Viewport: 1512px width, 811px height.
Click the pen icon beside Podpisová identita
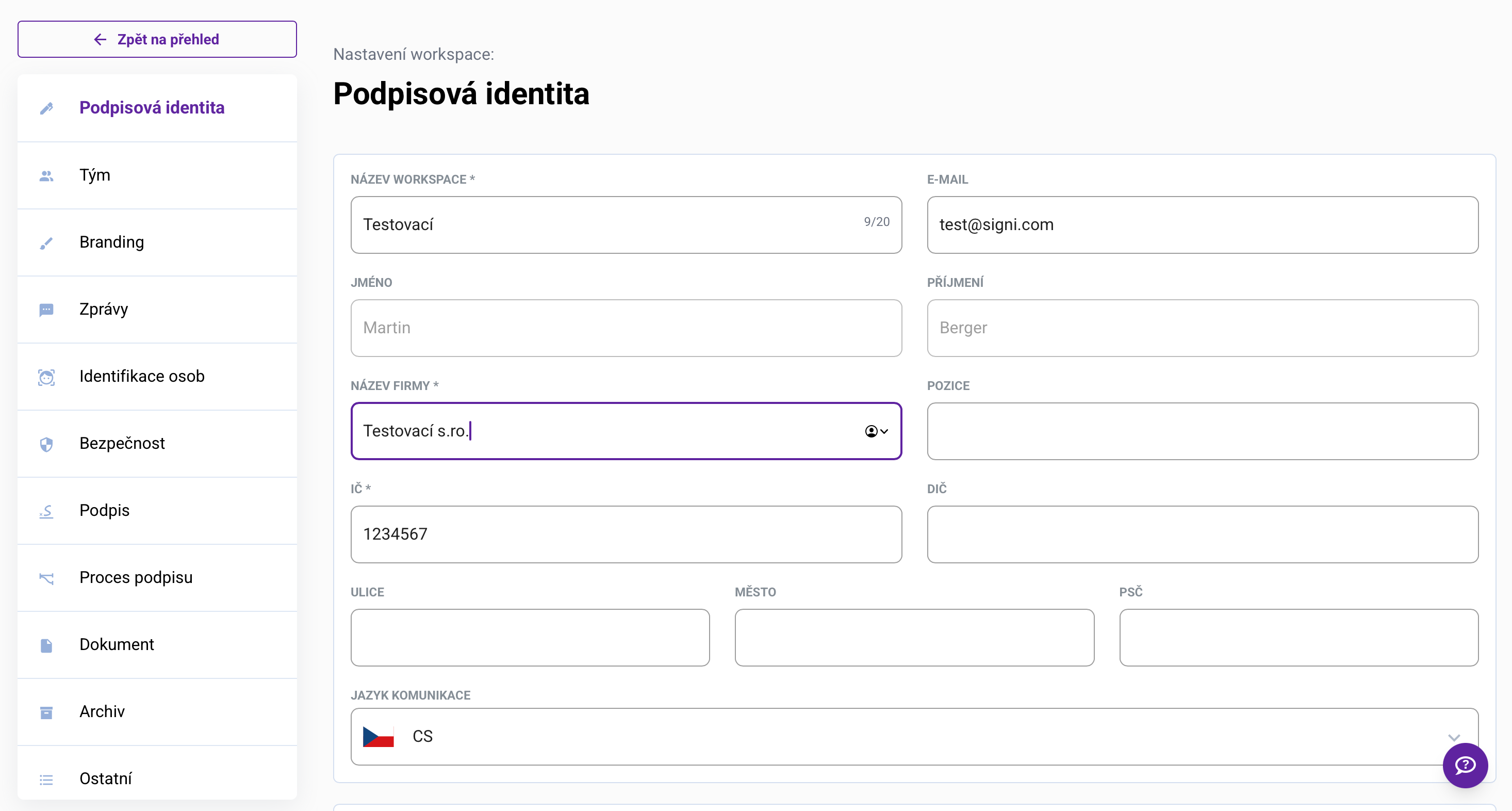pos(46,108)
